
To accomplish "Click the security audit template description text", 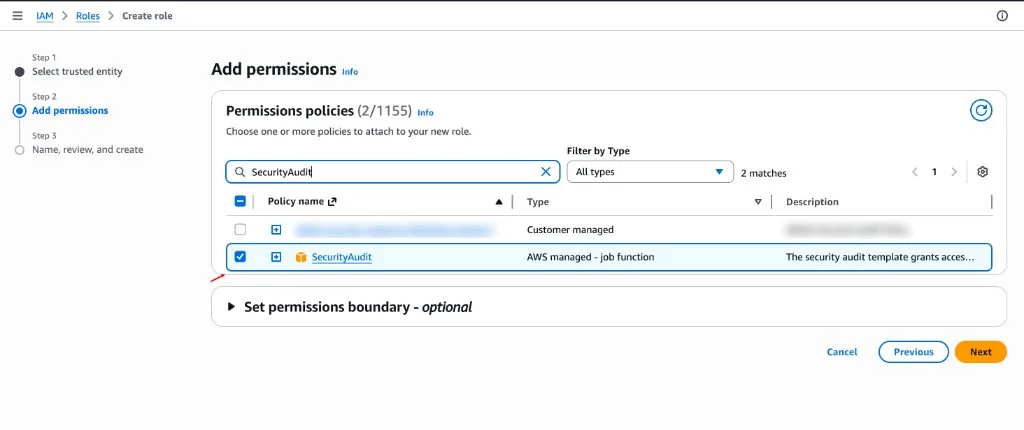I will (x=880, y=257).
